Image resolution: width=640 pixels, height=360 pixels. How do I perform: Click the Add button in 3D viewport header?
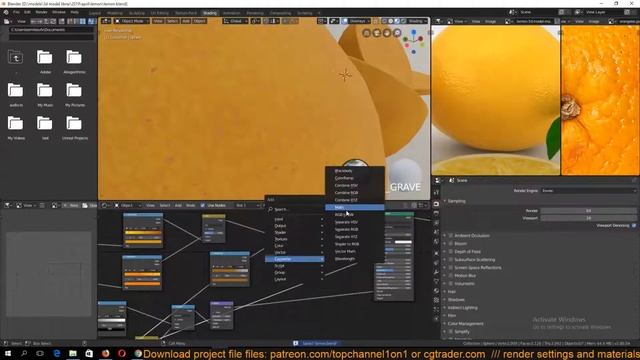[x=186, y=21]
